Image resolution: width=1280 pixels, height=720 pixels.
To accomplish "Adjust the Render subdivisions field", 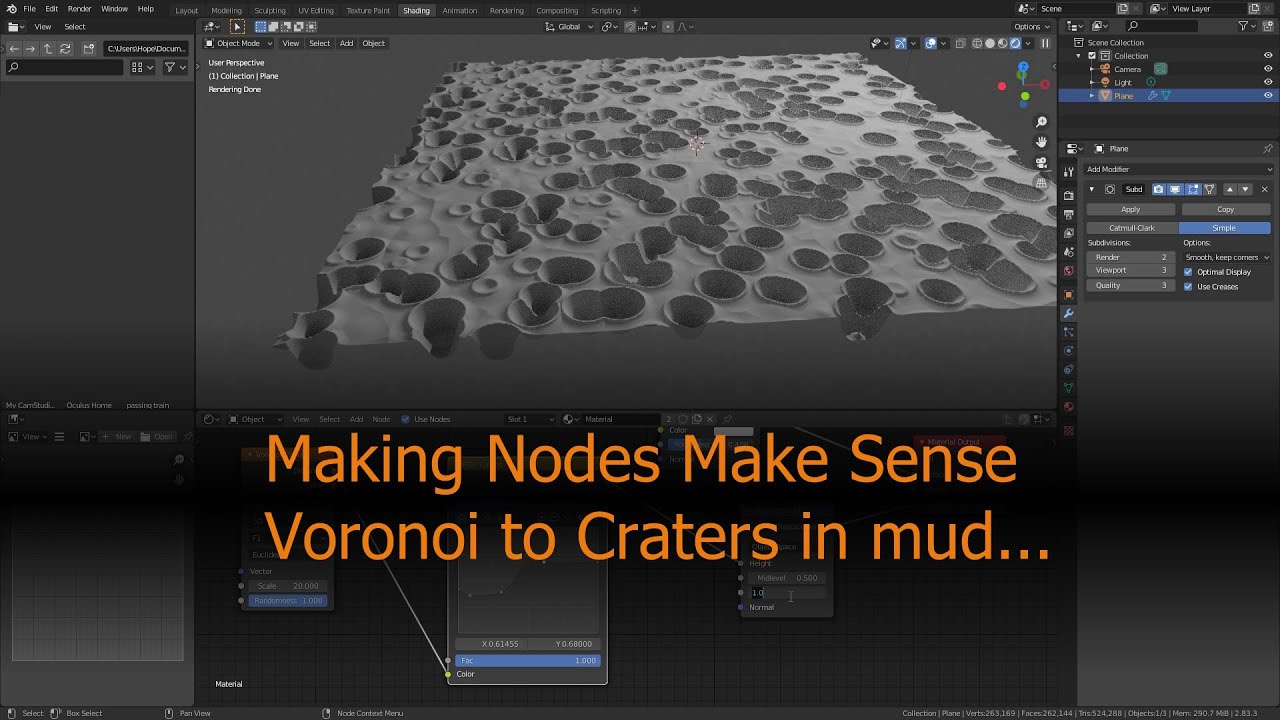I will pyautogui.click(x=1131, y=257).
